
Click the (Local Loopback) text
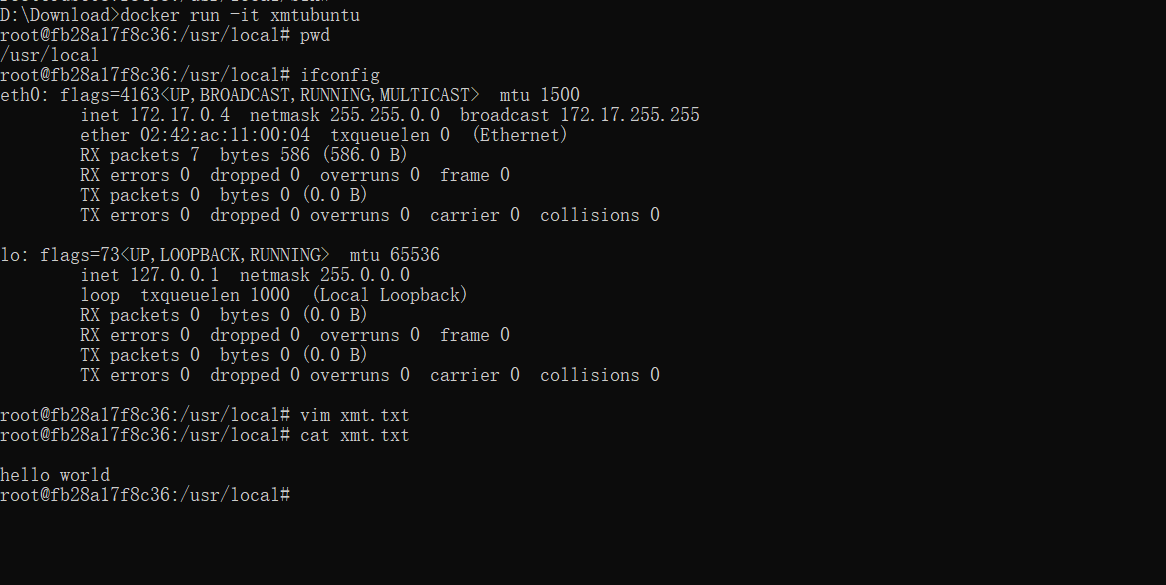[x=390, y=296]
